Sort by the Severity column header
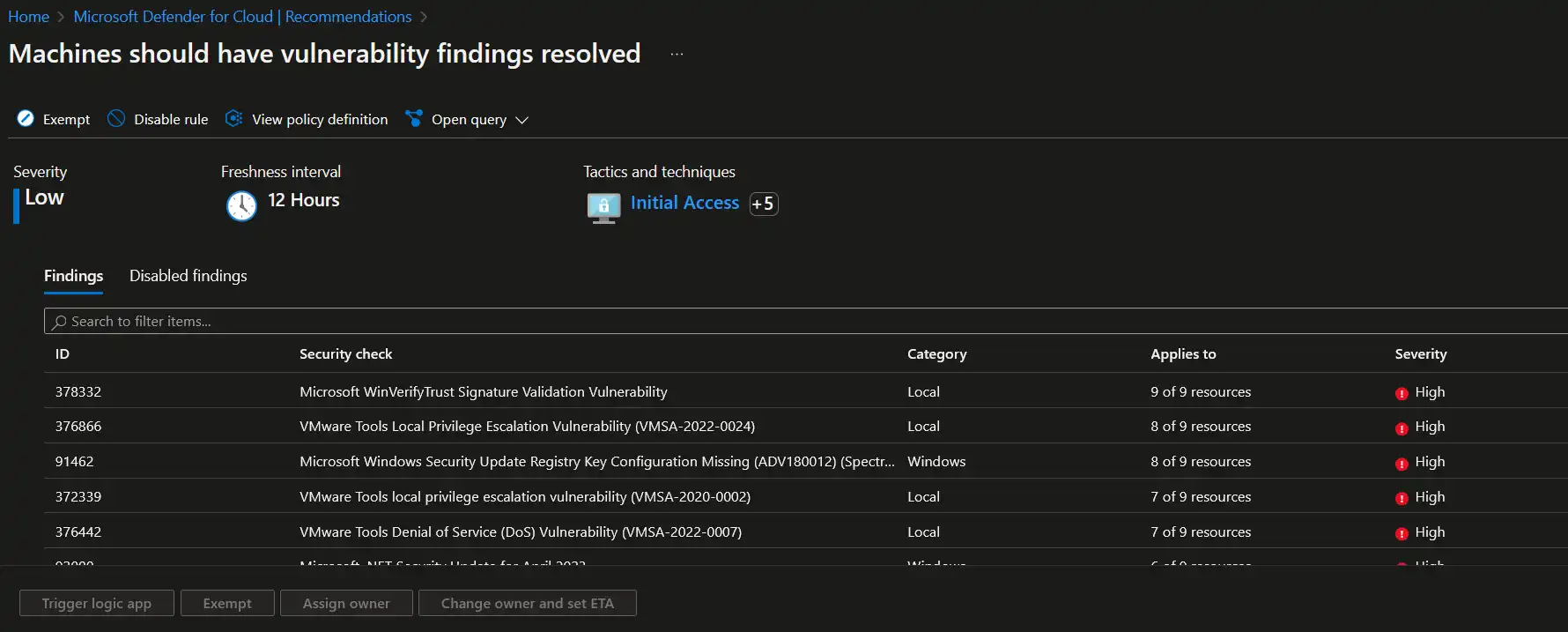1568x632 pixels. click(1420, 353)
